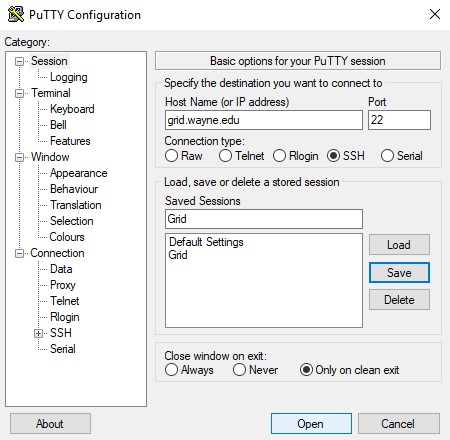Expand the SSH subtree
Screen dimensions: 450x440
tap(39, 333)
